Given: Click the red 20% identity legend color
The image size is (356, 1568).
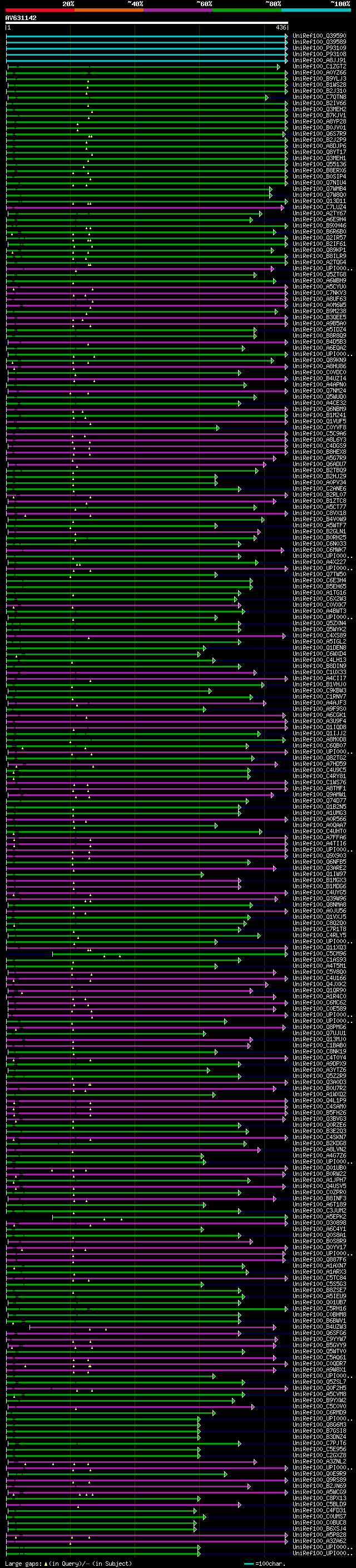Looking at the screenshot, I should 39,10.
